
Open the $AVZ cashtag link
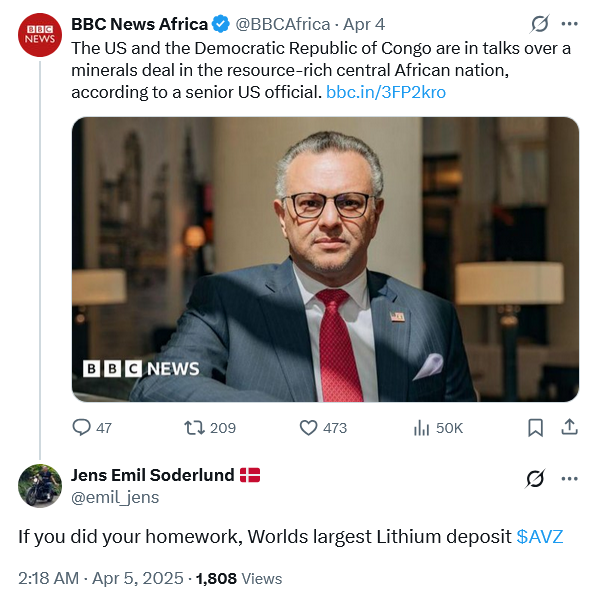pos(540,537)
